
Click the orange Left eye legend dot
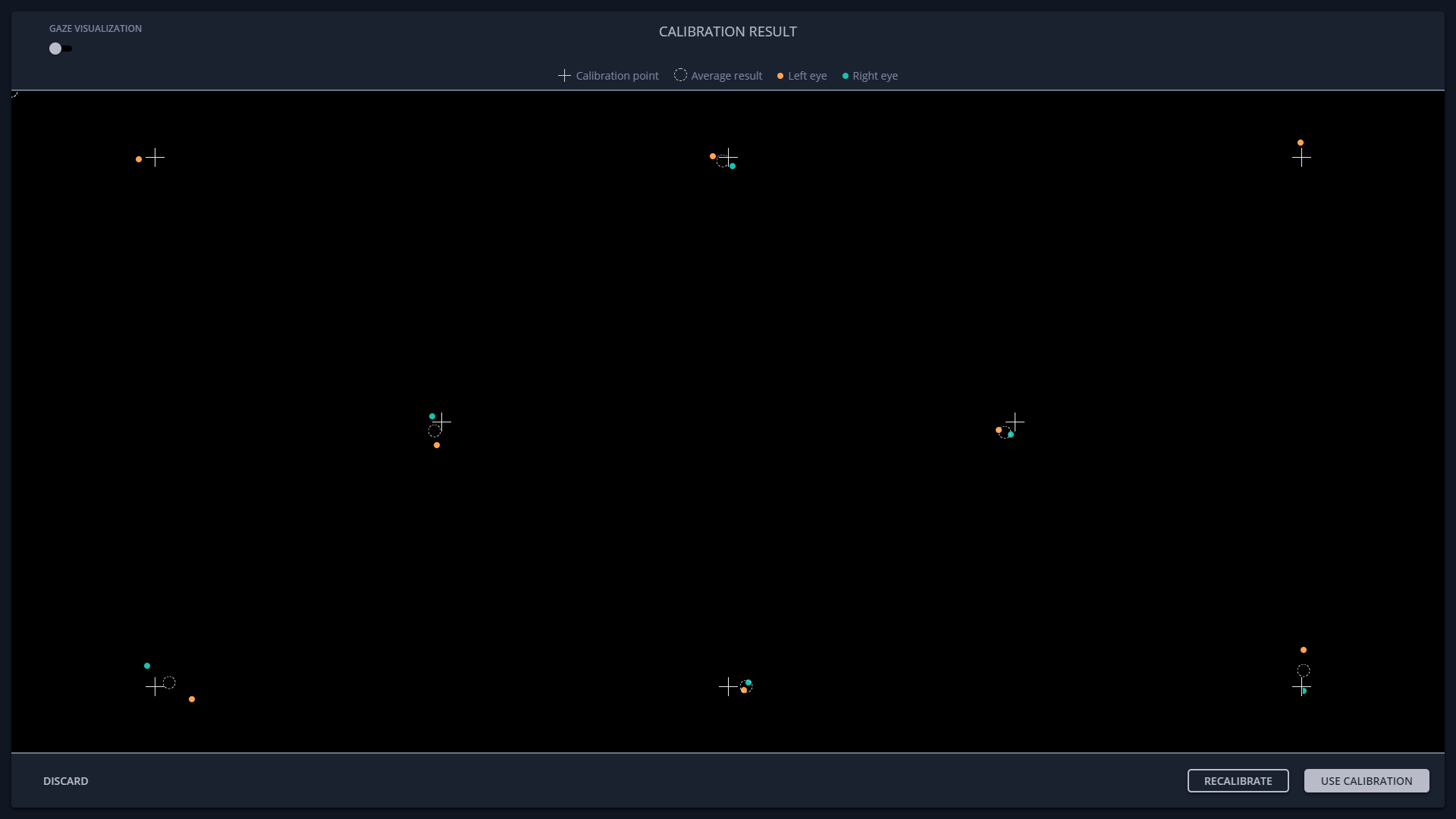(780, 76)
